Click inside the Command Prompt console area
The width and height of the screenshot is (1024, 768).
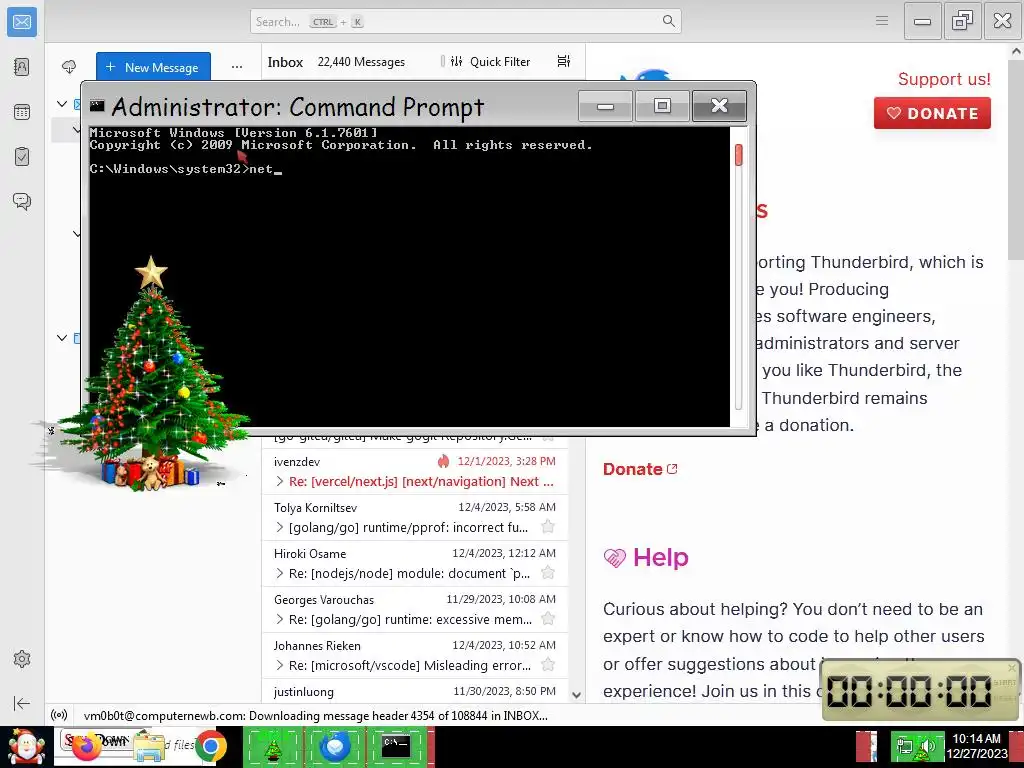coord(409,276)
